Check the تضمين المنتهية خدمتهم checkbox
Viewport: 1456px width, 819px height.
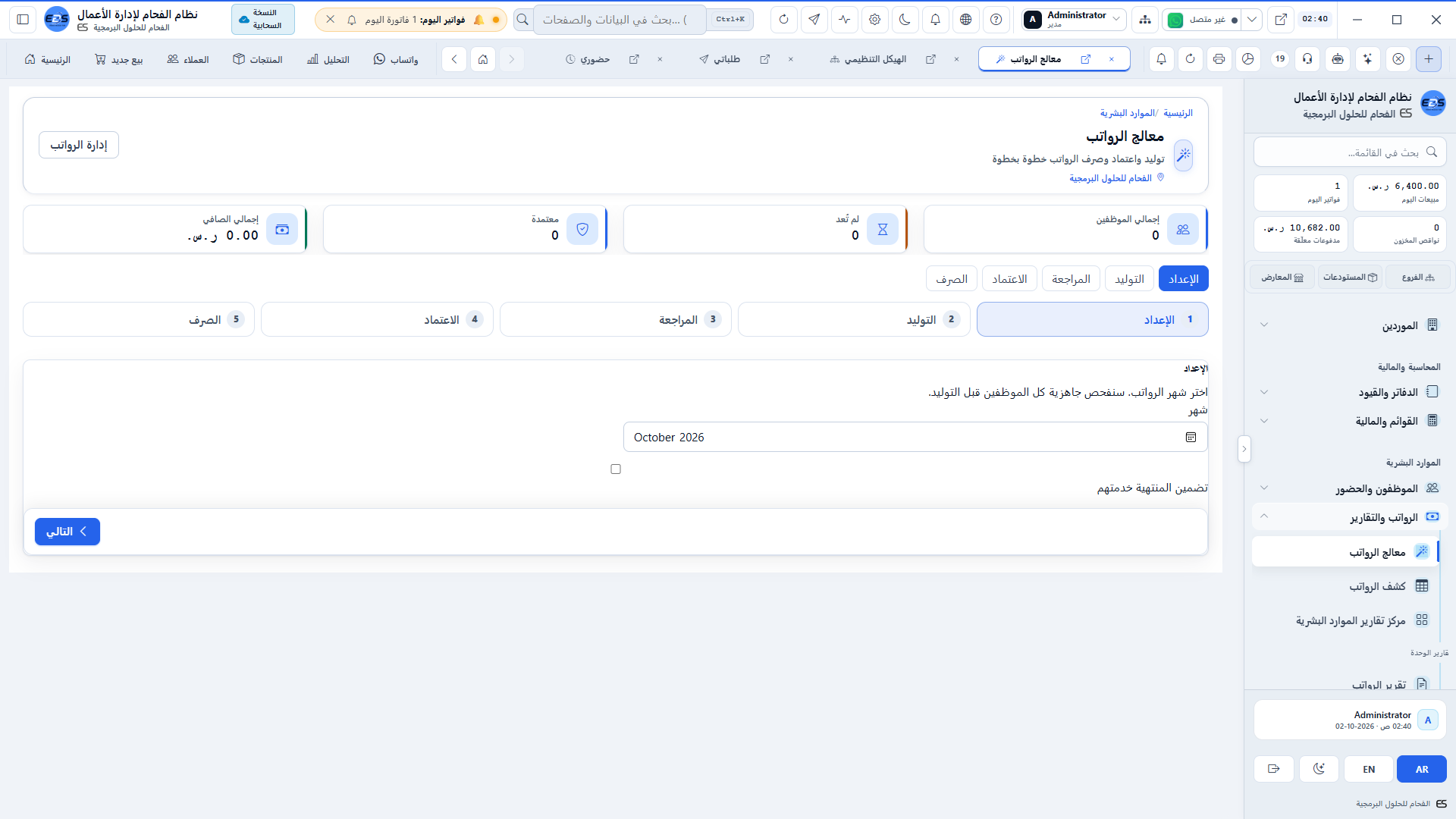(616, 469)
